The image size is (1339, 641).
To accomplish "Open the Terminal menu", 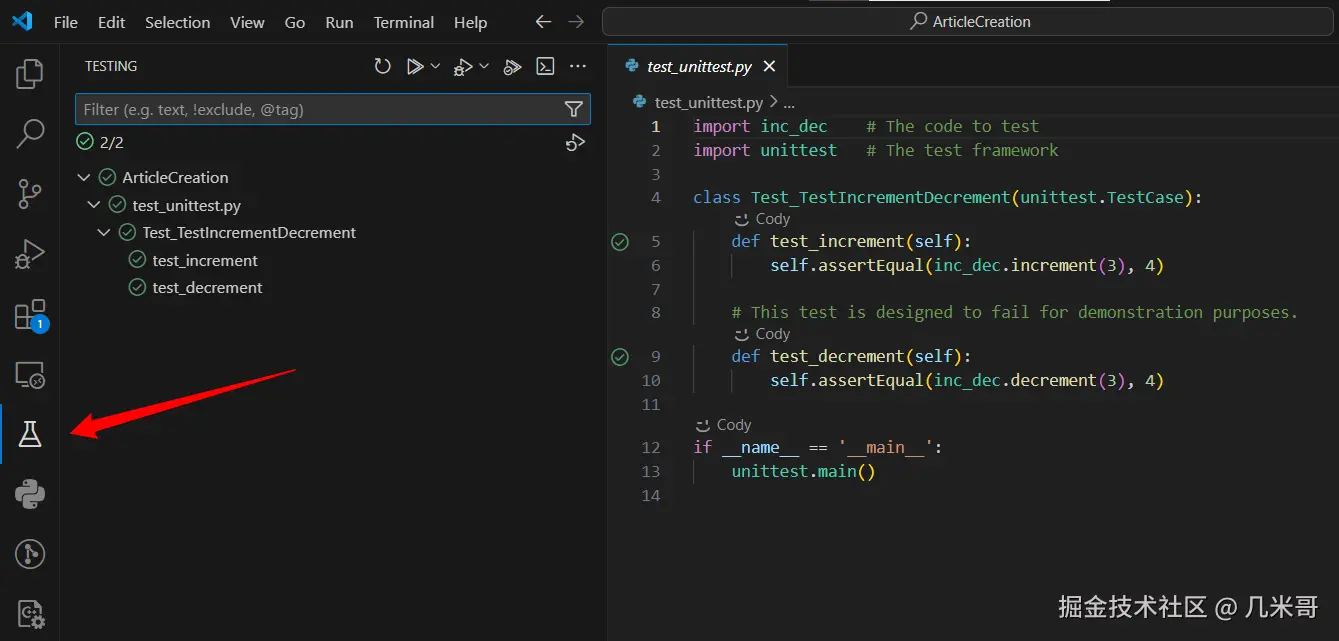I will (403, 22).
